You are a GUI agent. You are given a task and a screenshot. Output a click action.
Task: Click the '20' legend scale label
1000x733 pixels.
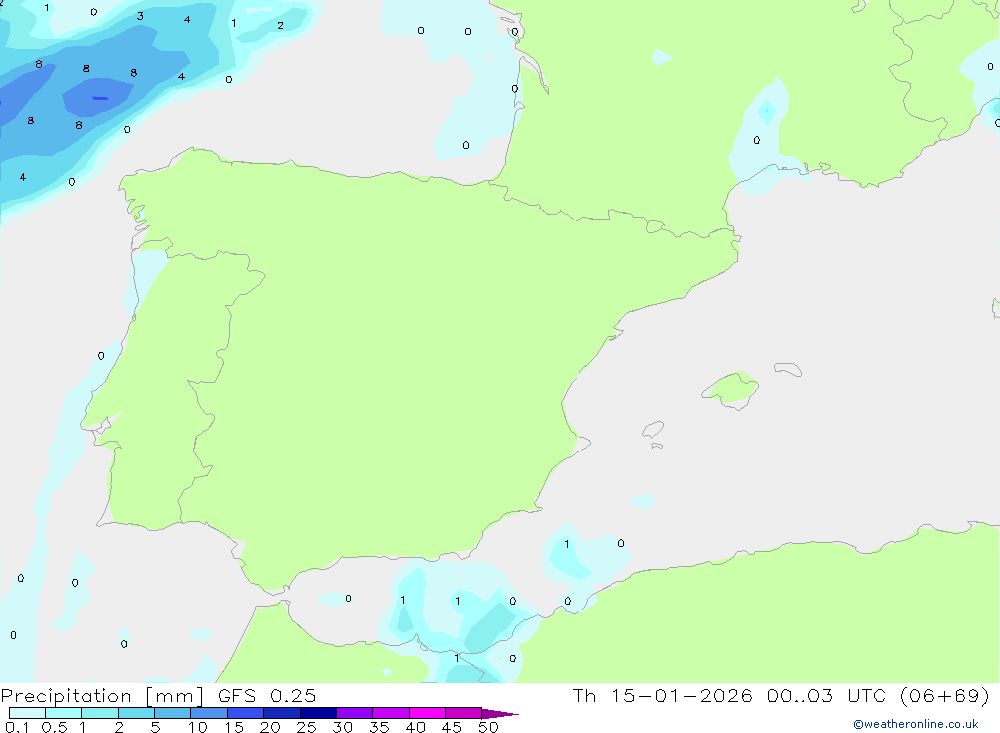click(x=270, y=727)
